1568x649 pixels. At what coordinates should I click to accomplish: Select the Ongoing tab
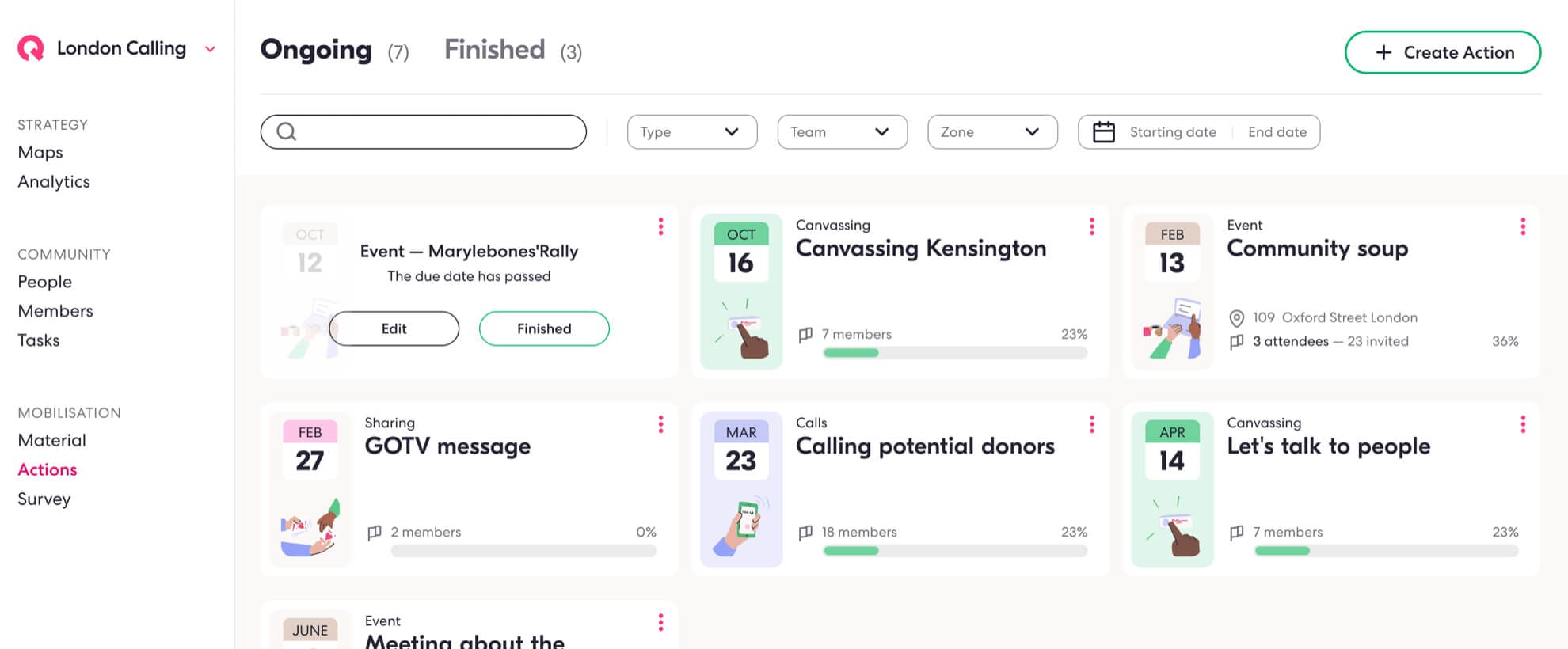click(x=316, y=50)
